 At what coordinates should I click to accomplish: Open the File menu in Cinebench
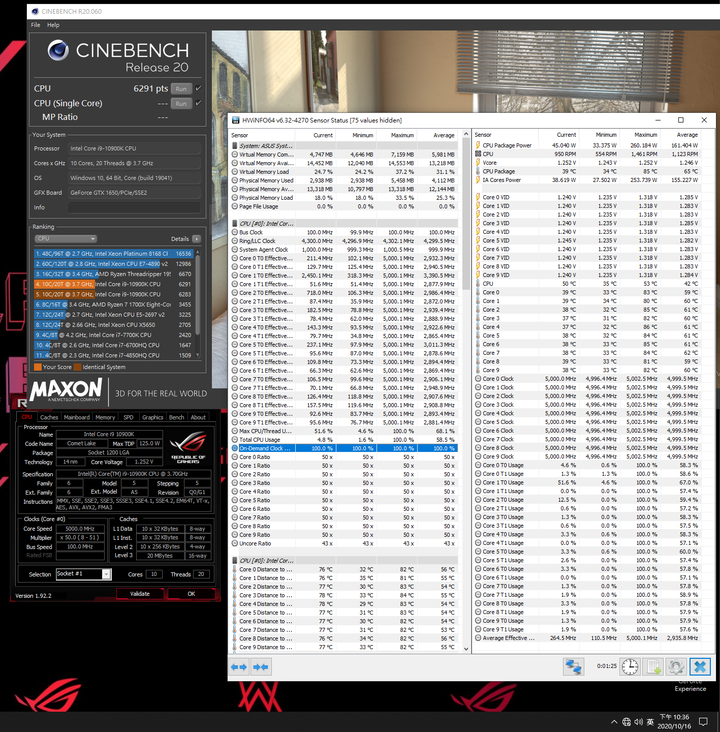tap(35, 25)
